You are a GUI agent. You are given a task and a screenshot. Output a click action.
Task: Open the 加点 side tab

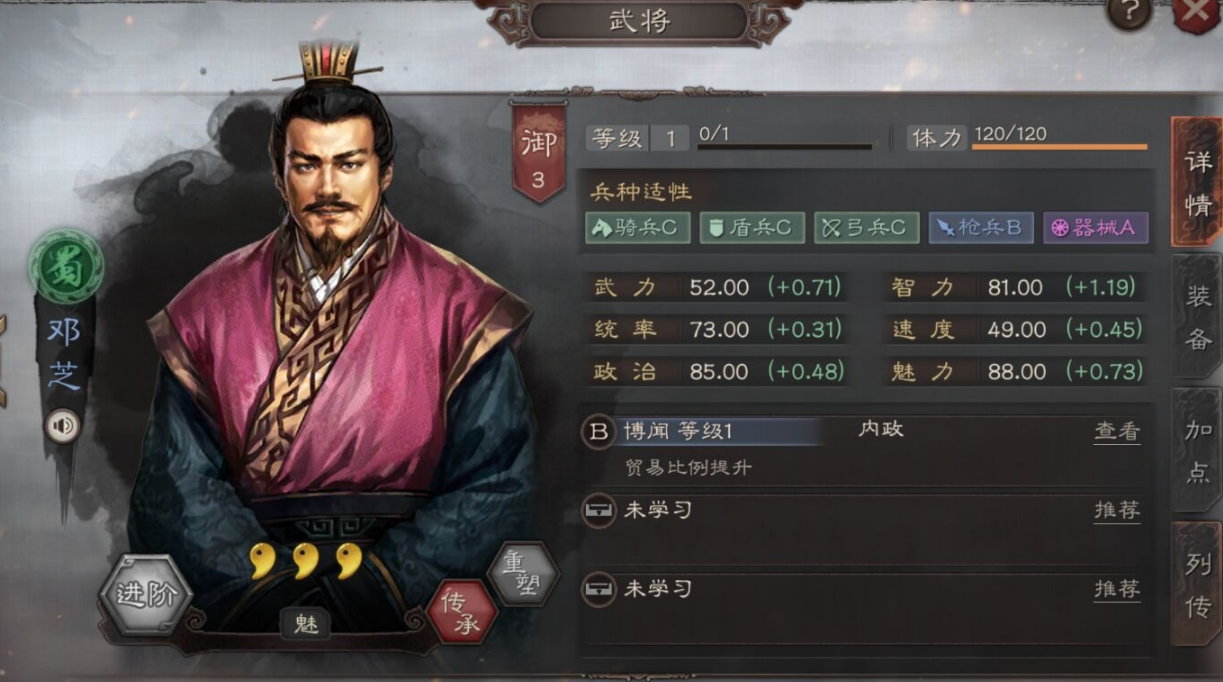1198,450
